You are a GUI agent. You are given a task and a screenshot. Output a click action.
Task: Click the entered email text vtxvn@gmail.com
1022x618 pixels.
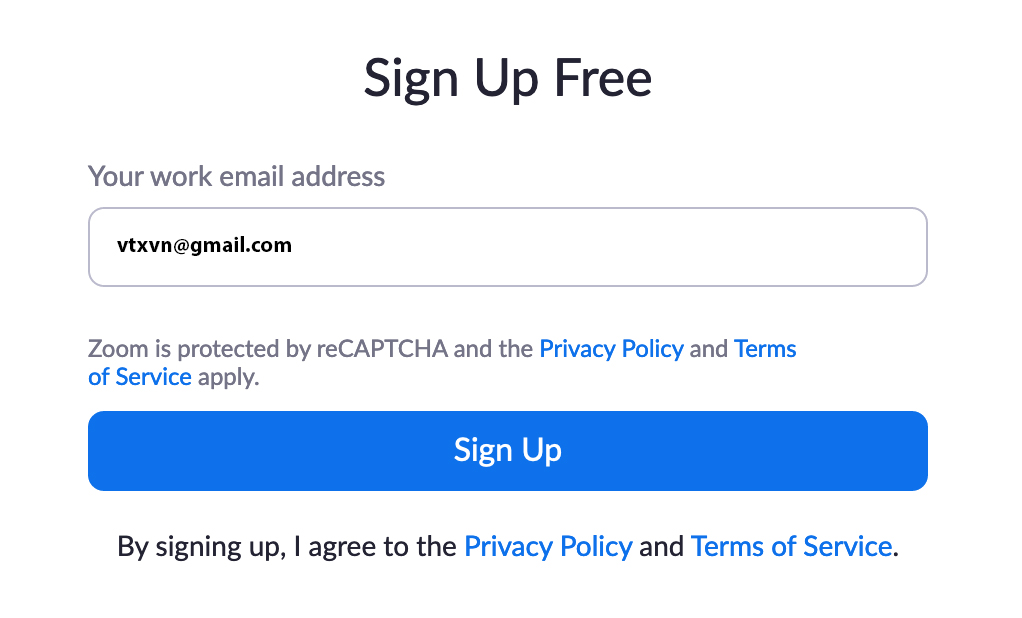(x=204, y=245)
